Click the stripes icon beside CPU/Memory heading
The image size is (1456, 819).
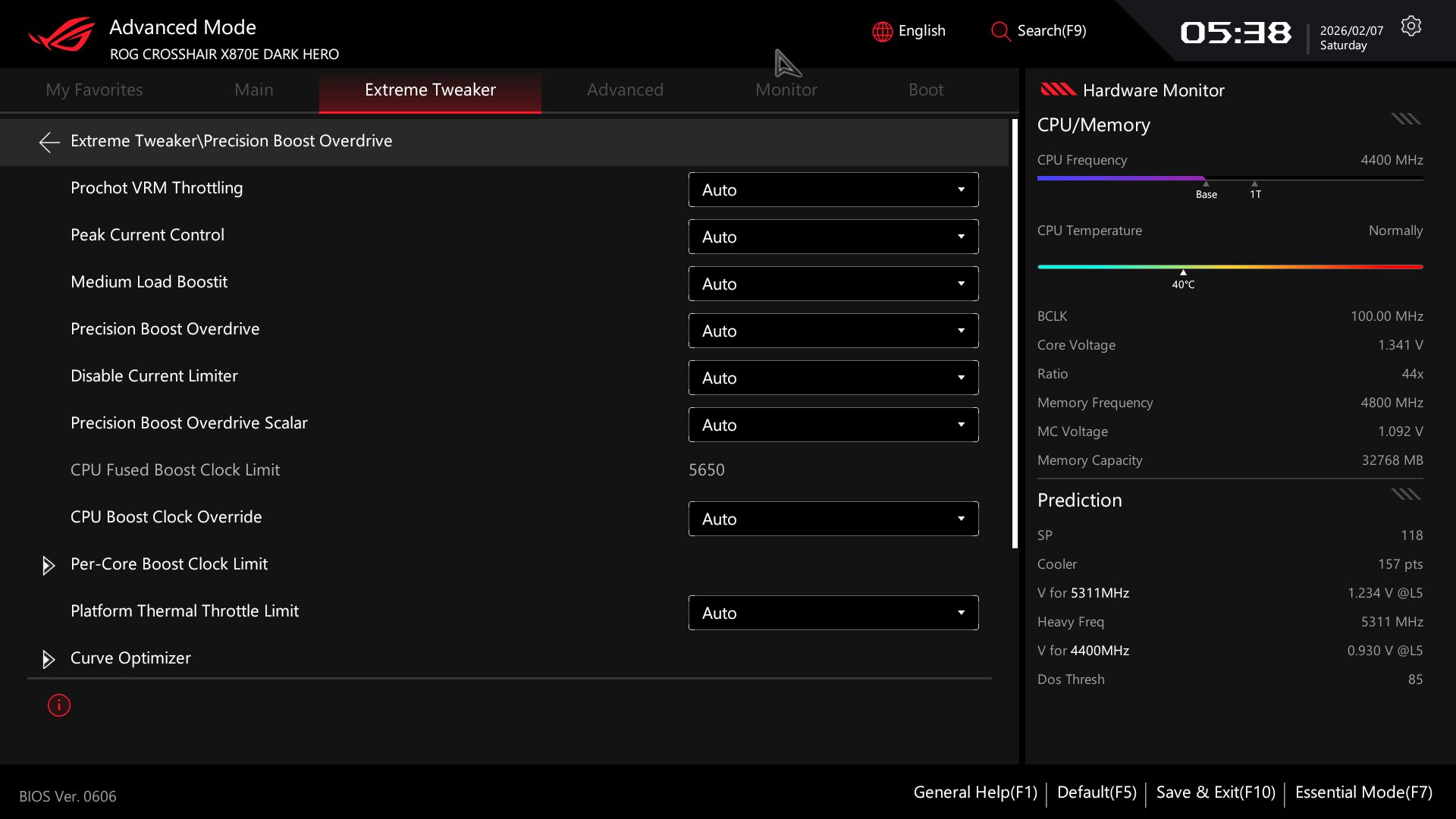[1405, 119]
